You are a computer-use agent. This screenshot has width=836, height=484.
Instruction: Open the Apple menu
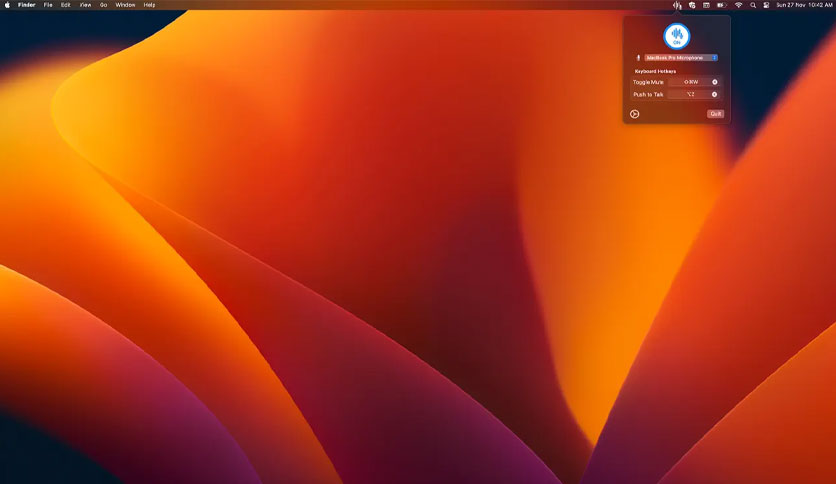pyautogui.click(x=7, y=5)
